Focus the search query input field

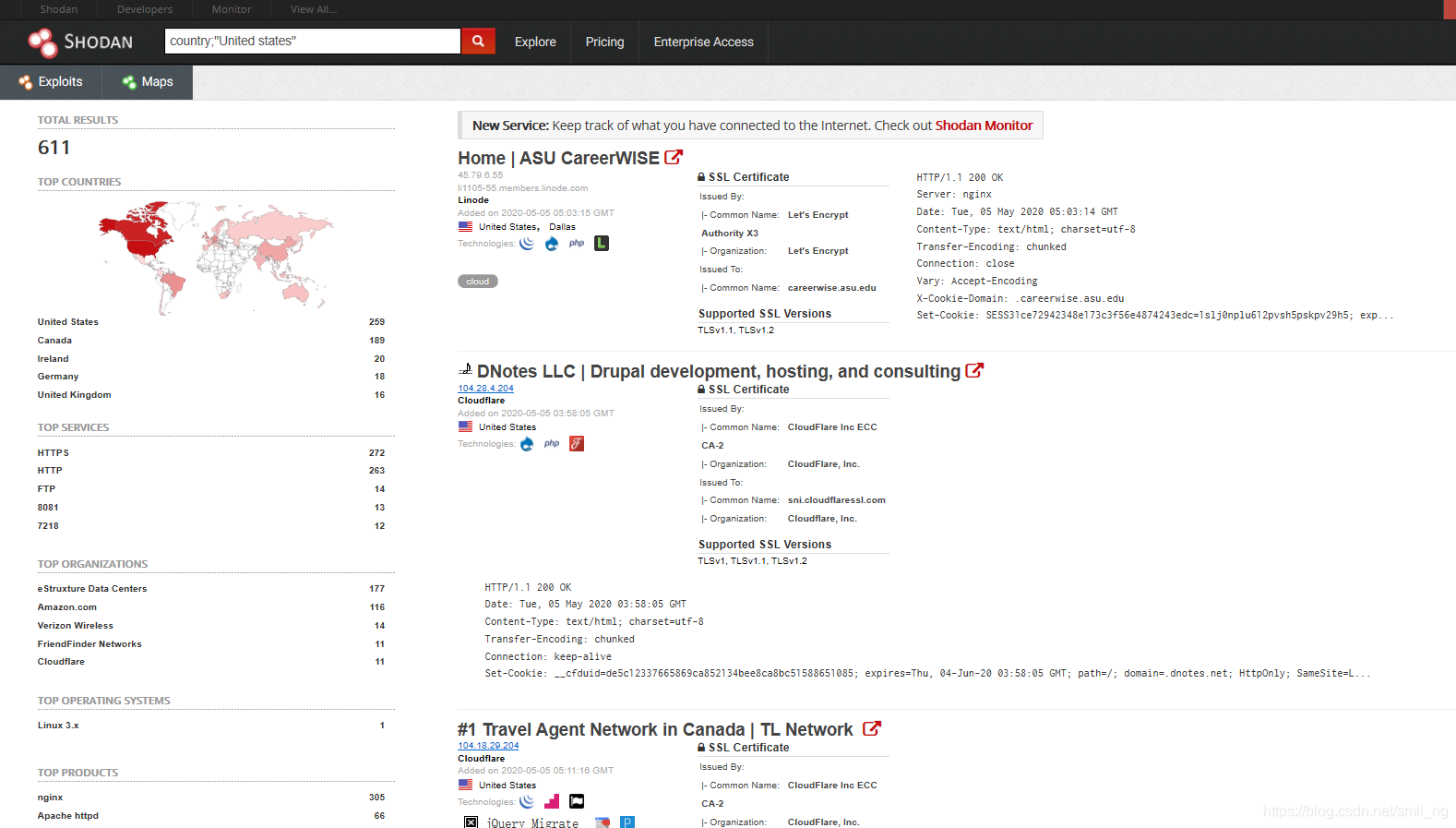point(313,41)
